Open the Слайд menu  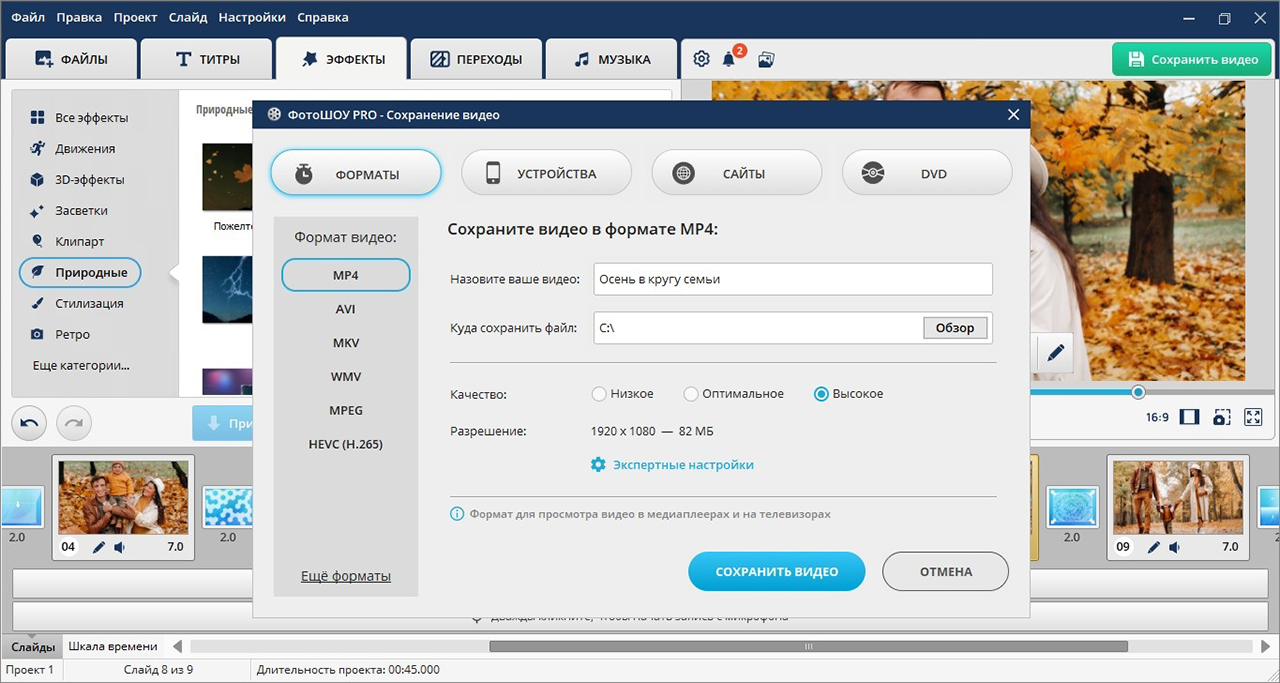(x=188, y=17)
